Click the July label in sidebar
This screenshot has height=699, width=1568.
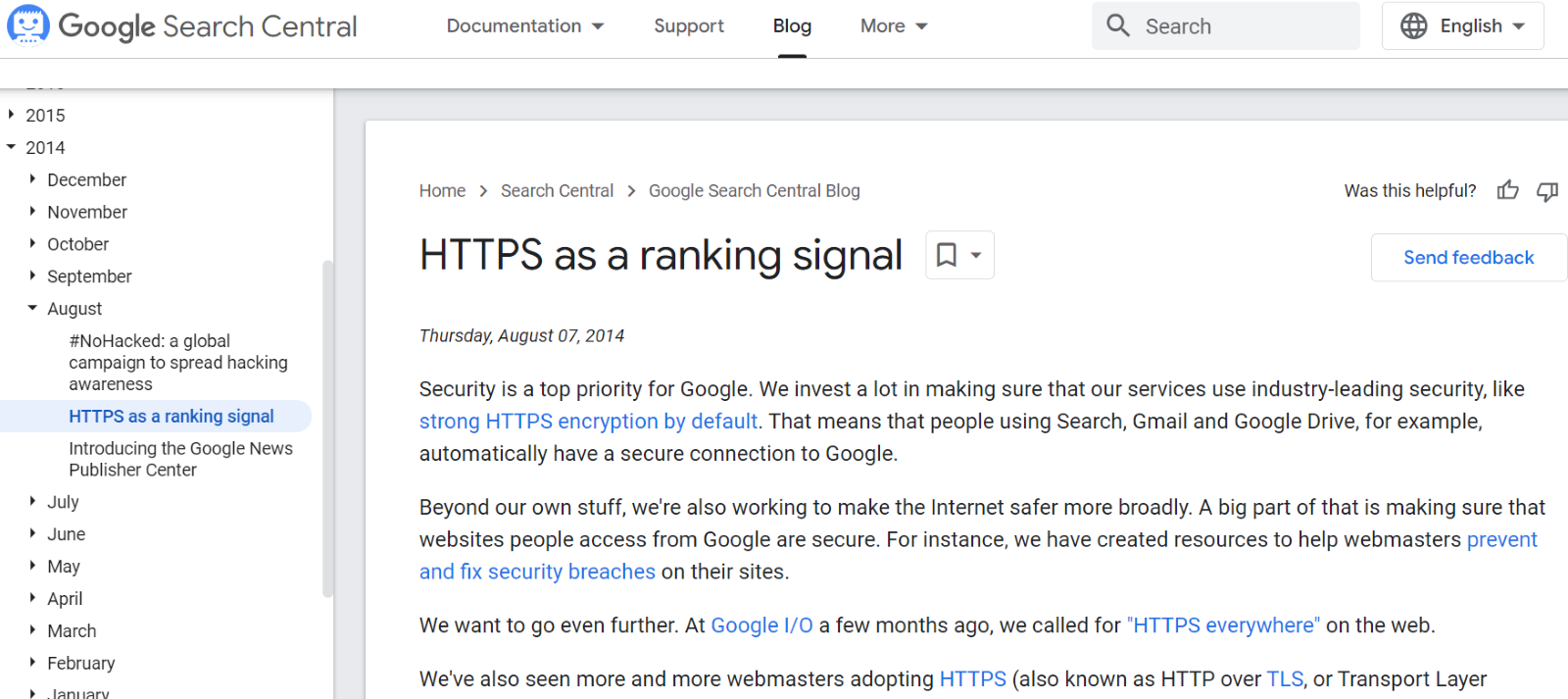[x=63, y=502]
